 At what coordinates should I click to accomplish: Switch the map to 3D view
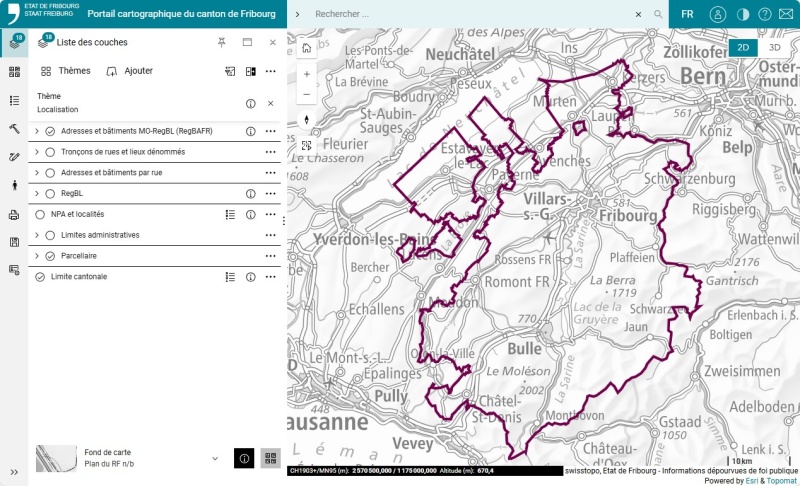[x=774, y=47]
